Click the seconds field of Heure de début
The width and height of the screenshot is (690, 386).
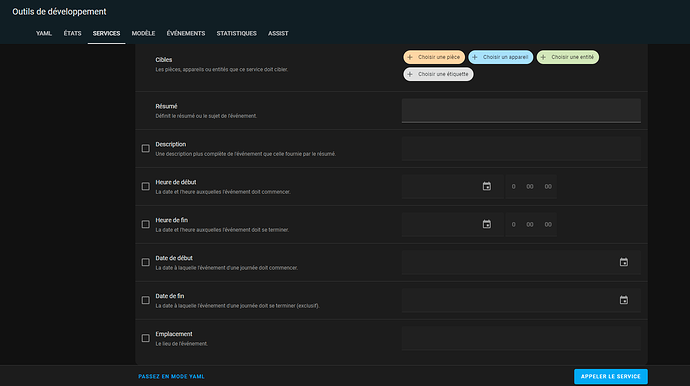[548, 187]
